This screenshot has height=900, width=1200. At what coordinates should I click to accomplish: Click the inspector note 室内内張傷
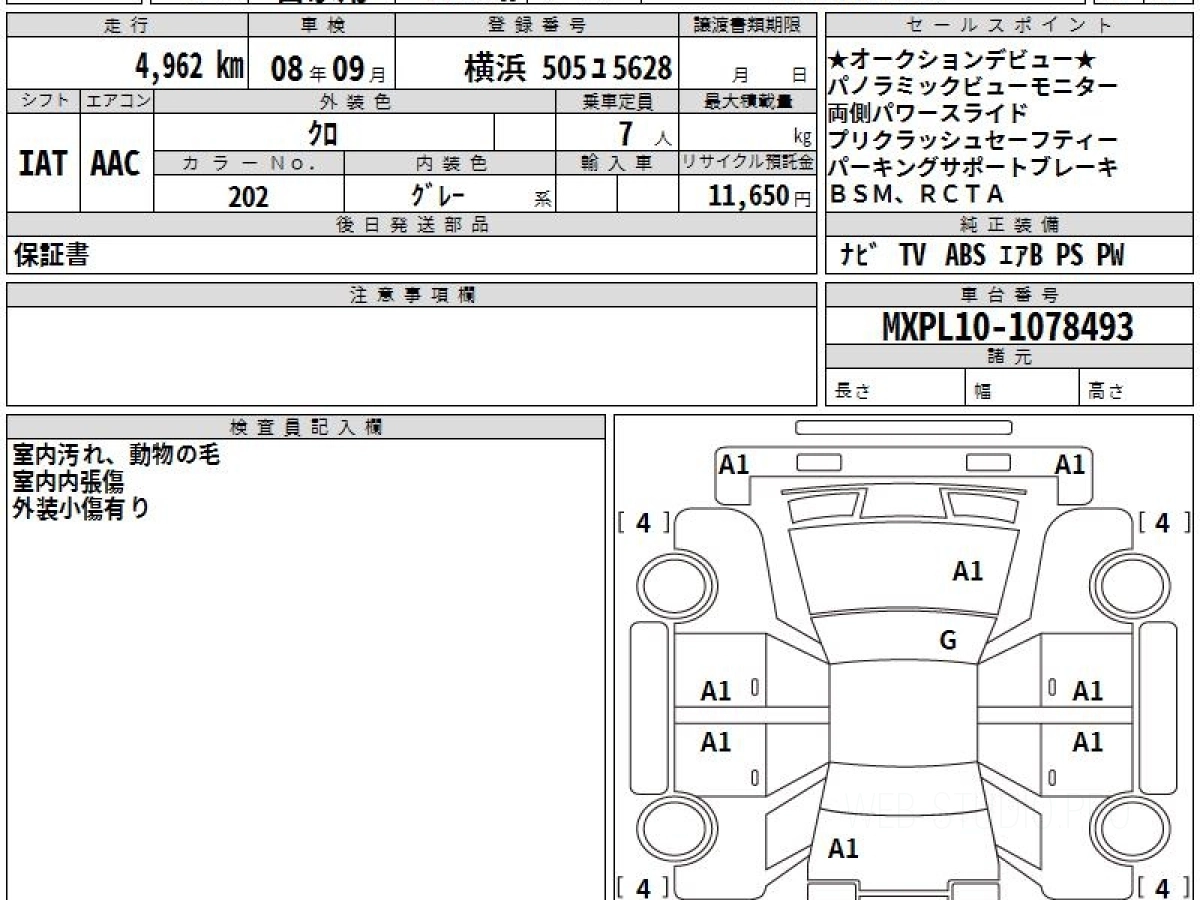point(68,482)
